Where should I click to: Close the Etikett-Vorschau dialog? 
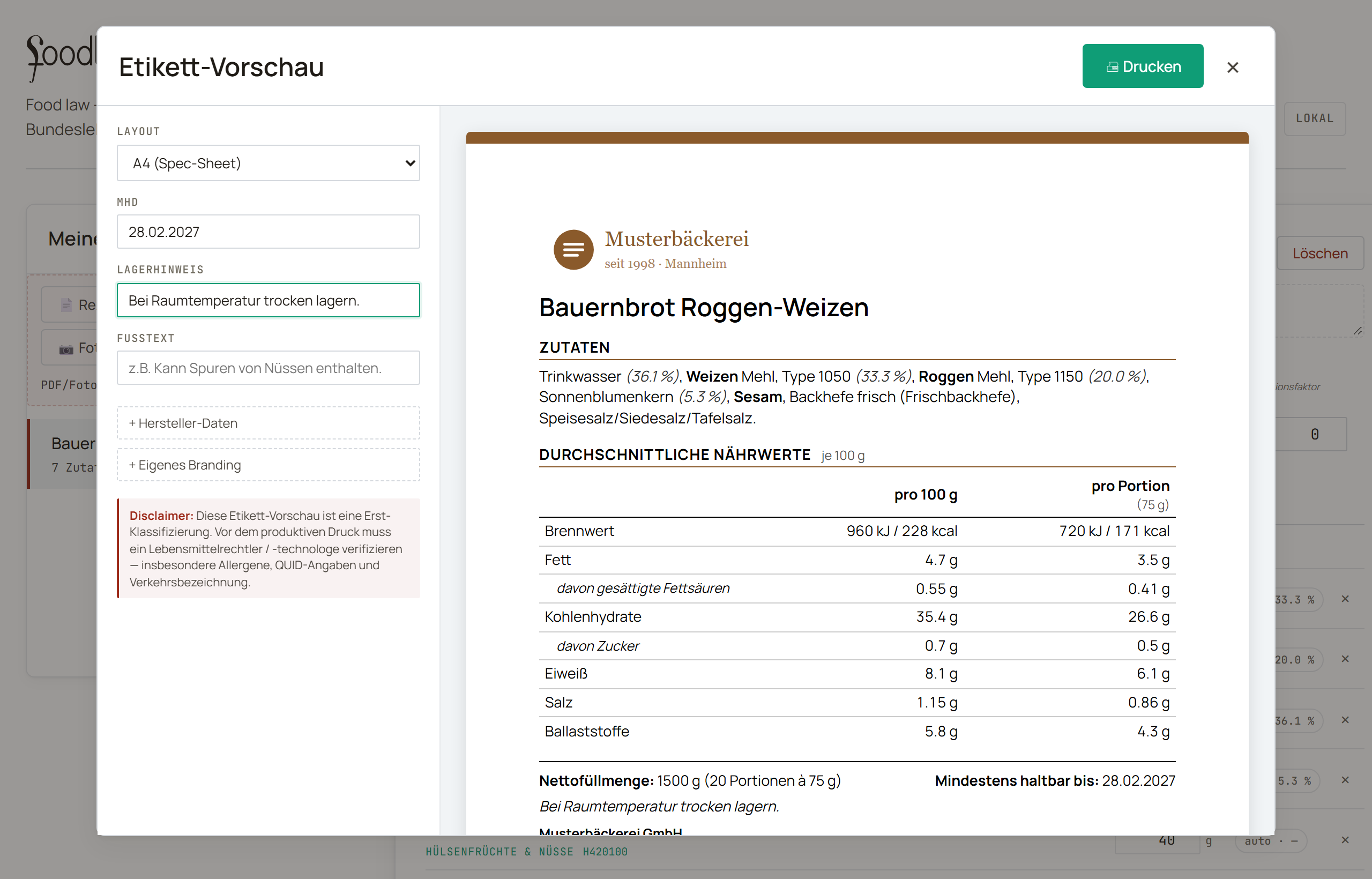tap(1233, 68)
